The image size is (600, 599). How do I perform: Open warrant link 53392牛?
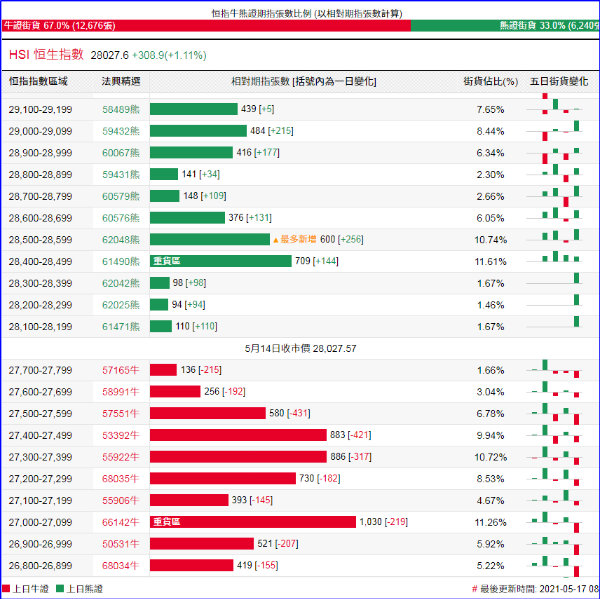121,435
